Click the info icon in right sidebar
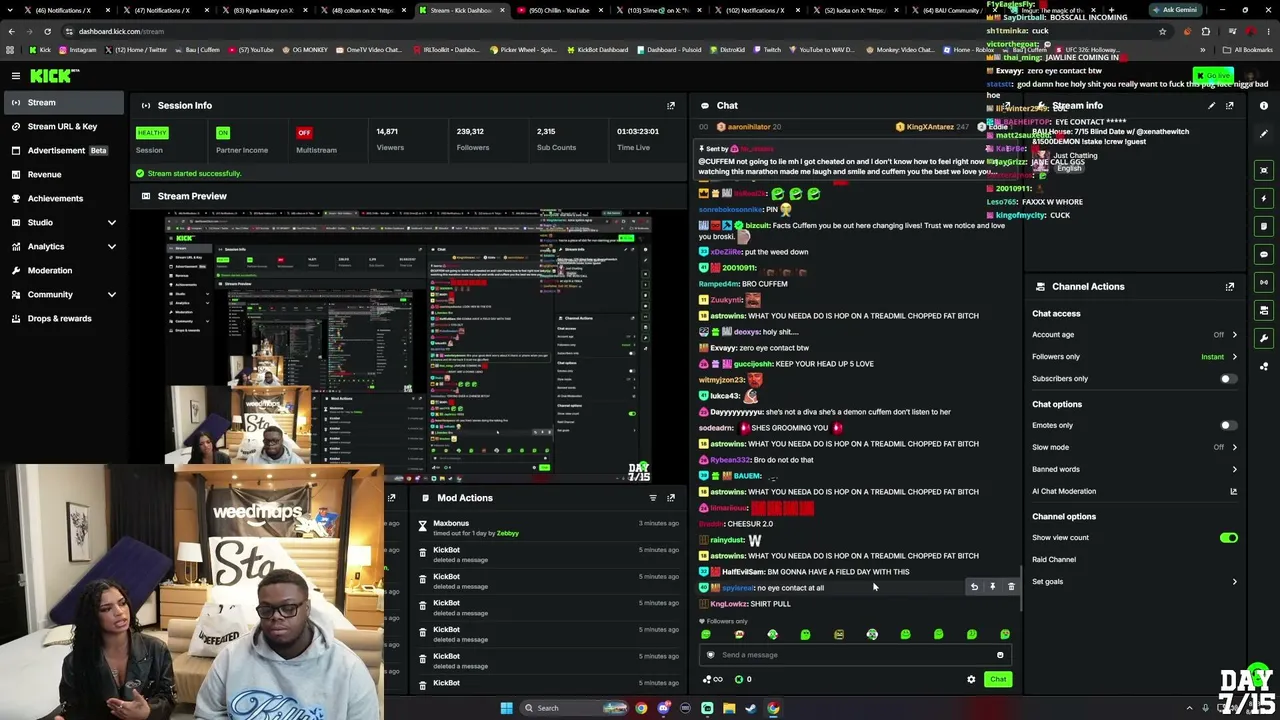This screenshot has height=720, width=1280. [x=1264, y=105]
